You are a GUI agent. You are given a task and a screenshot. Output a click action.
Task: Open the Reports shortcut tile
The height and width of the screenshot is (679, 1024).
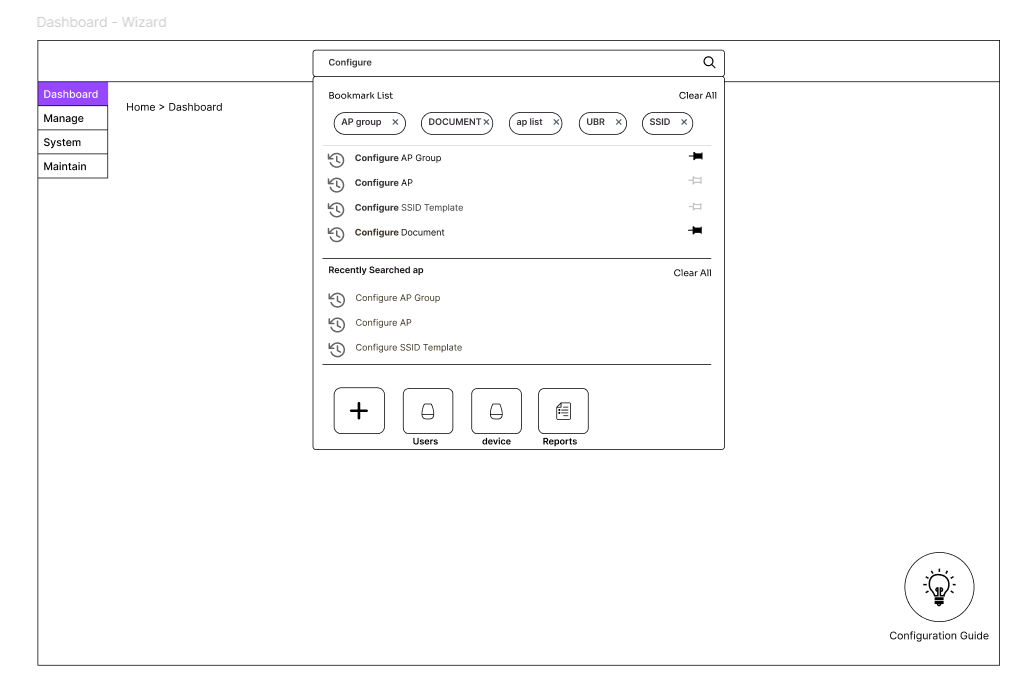point(563,411)
